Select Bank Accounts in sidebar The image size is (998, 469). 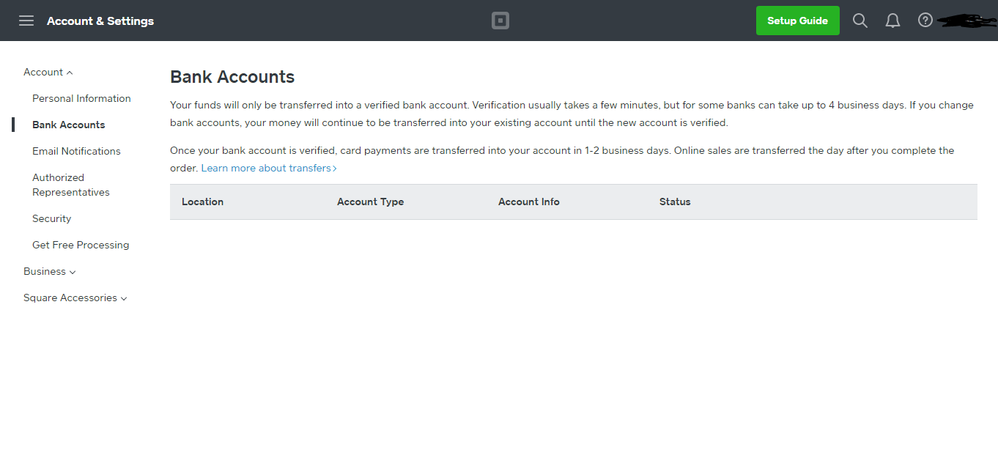click(68, 125)
